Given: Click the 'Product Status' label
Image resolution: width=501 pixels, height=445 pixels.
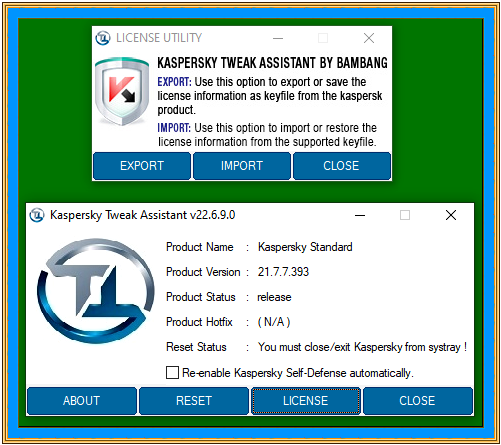Looking at the screenshot, I should tap(201, 297).
